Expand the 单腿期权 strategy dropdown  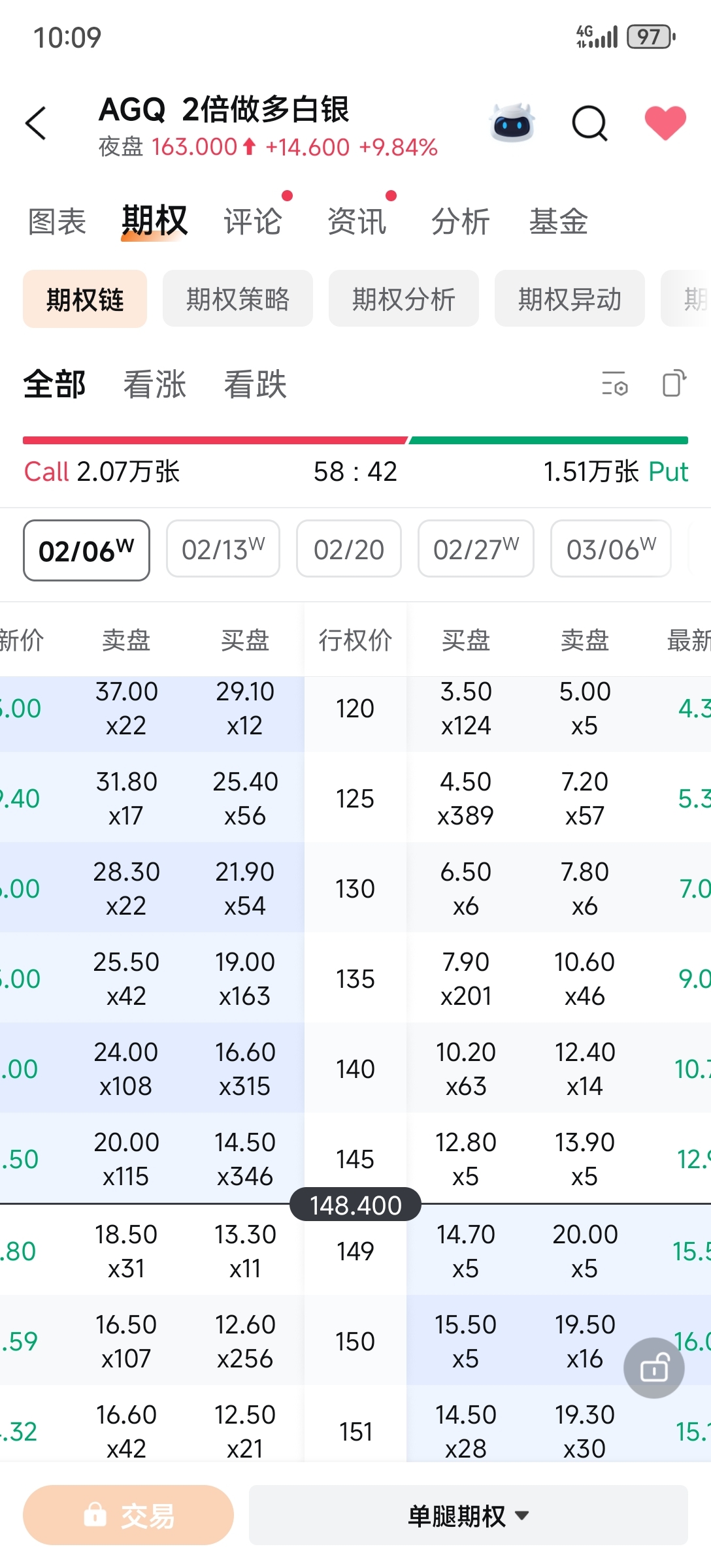click(468, 1516)
